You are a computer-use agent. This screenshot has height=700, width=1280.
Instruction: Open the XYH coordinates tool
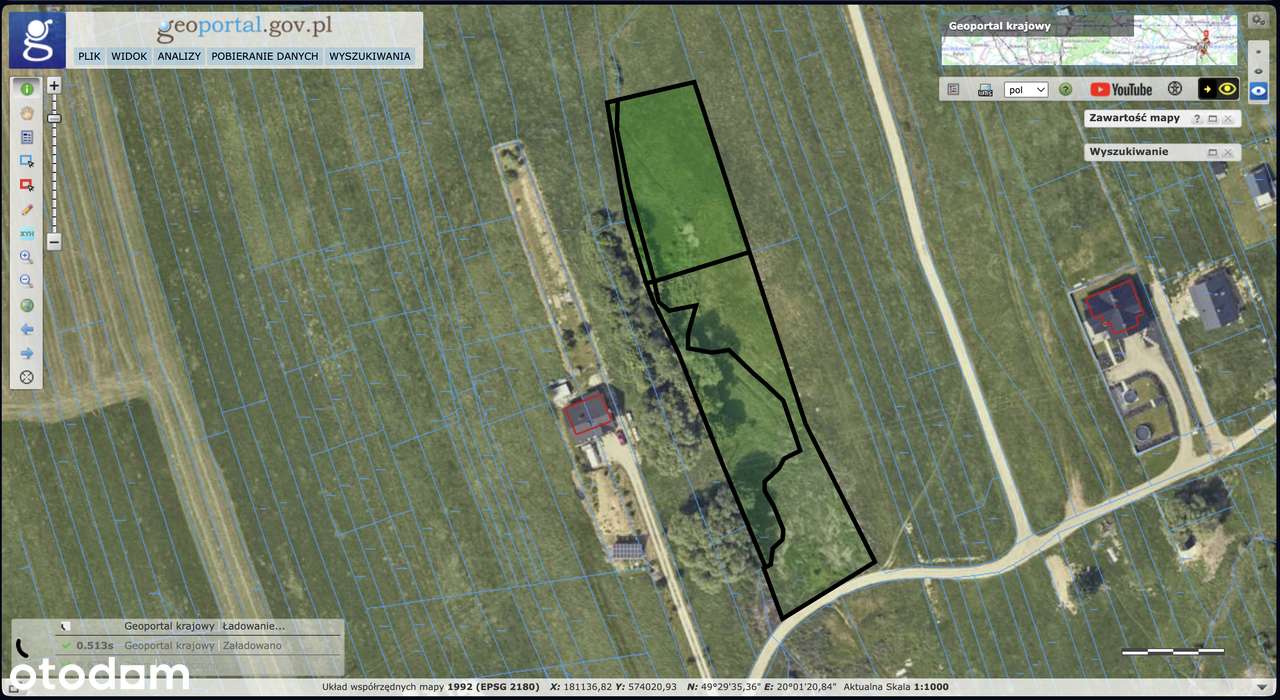click(x=27, y=233)
